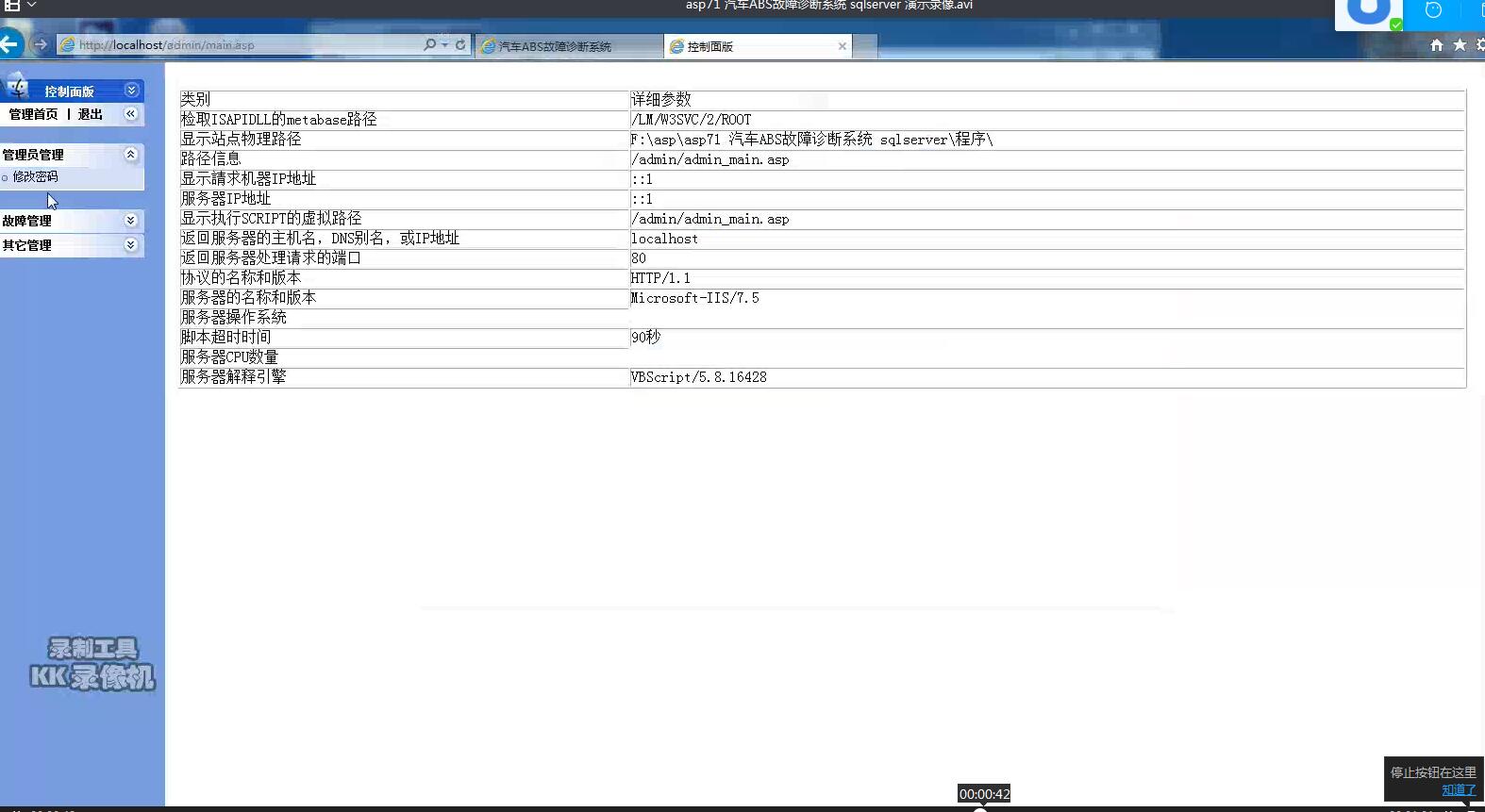
Task: Click the VBScript/5.8.16428 value
Action: [698, 377]
